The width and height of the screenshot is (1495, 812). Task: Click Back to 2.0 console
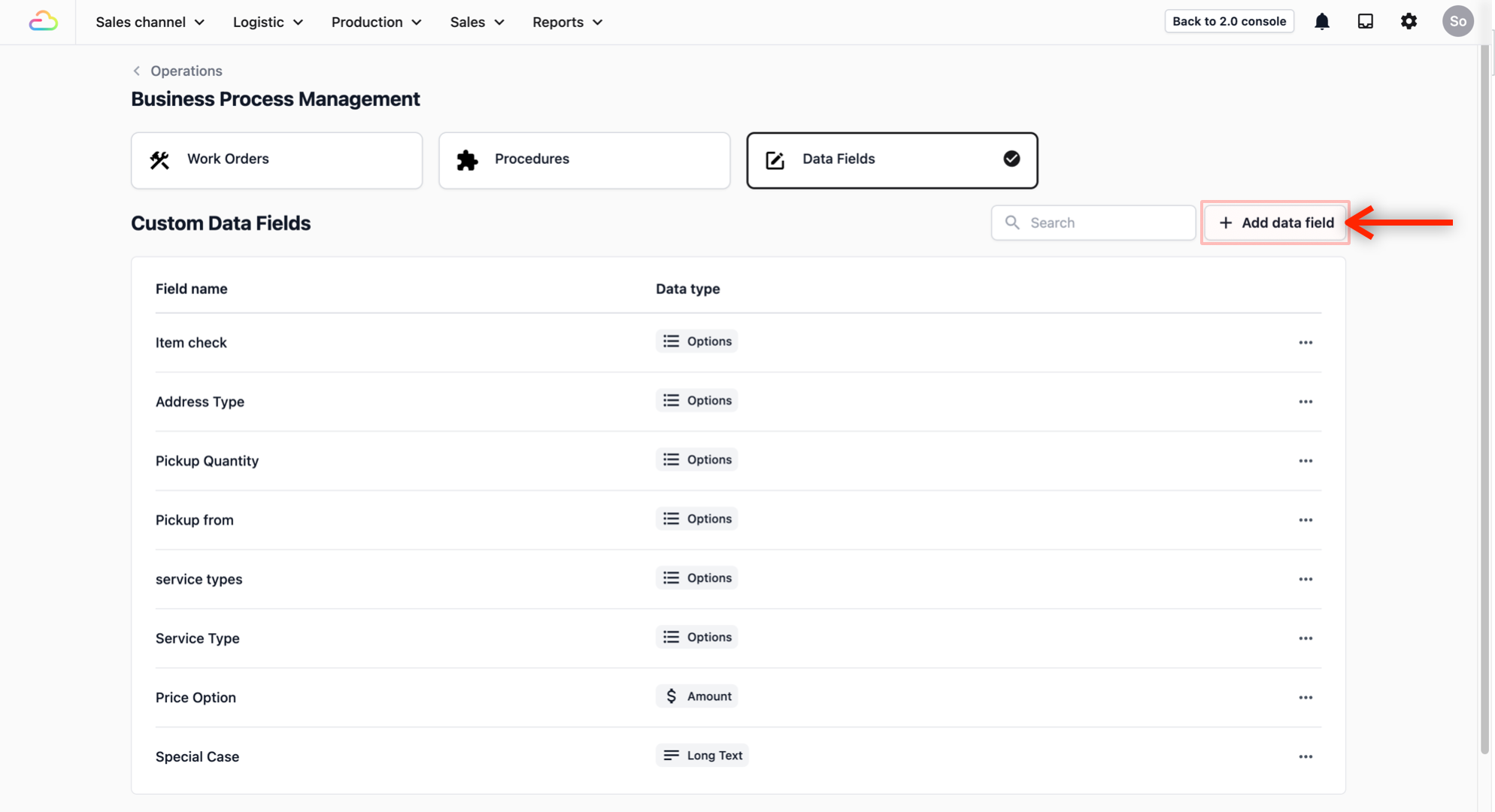pos(1229,21)
